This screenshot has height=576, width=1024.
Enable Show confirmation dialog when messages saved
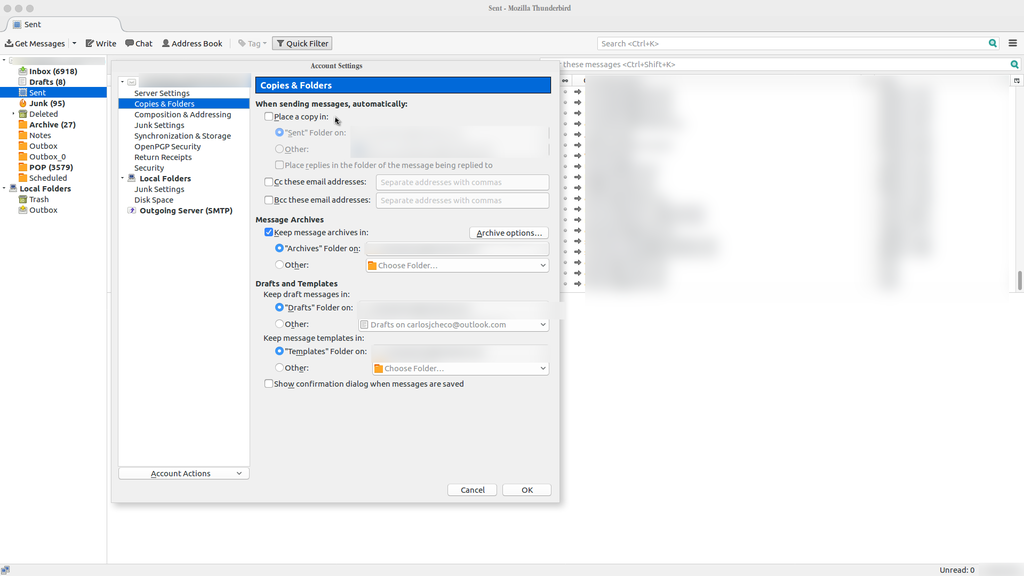click(x=269, y=384)
